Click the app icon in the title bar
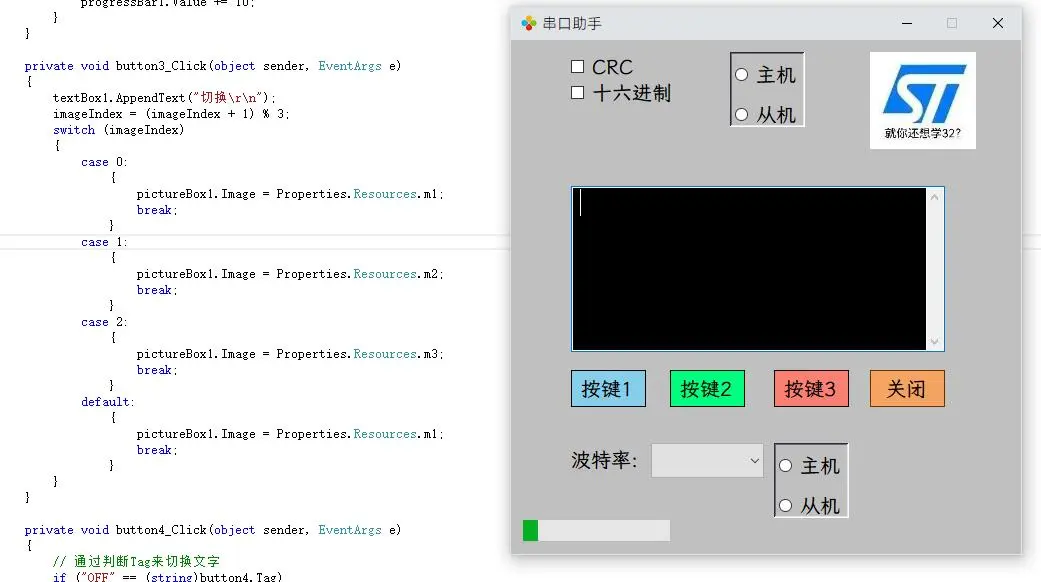The width and height of the screenshot is (1041, 582). click(x=529, y=23)
